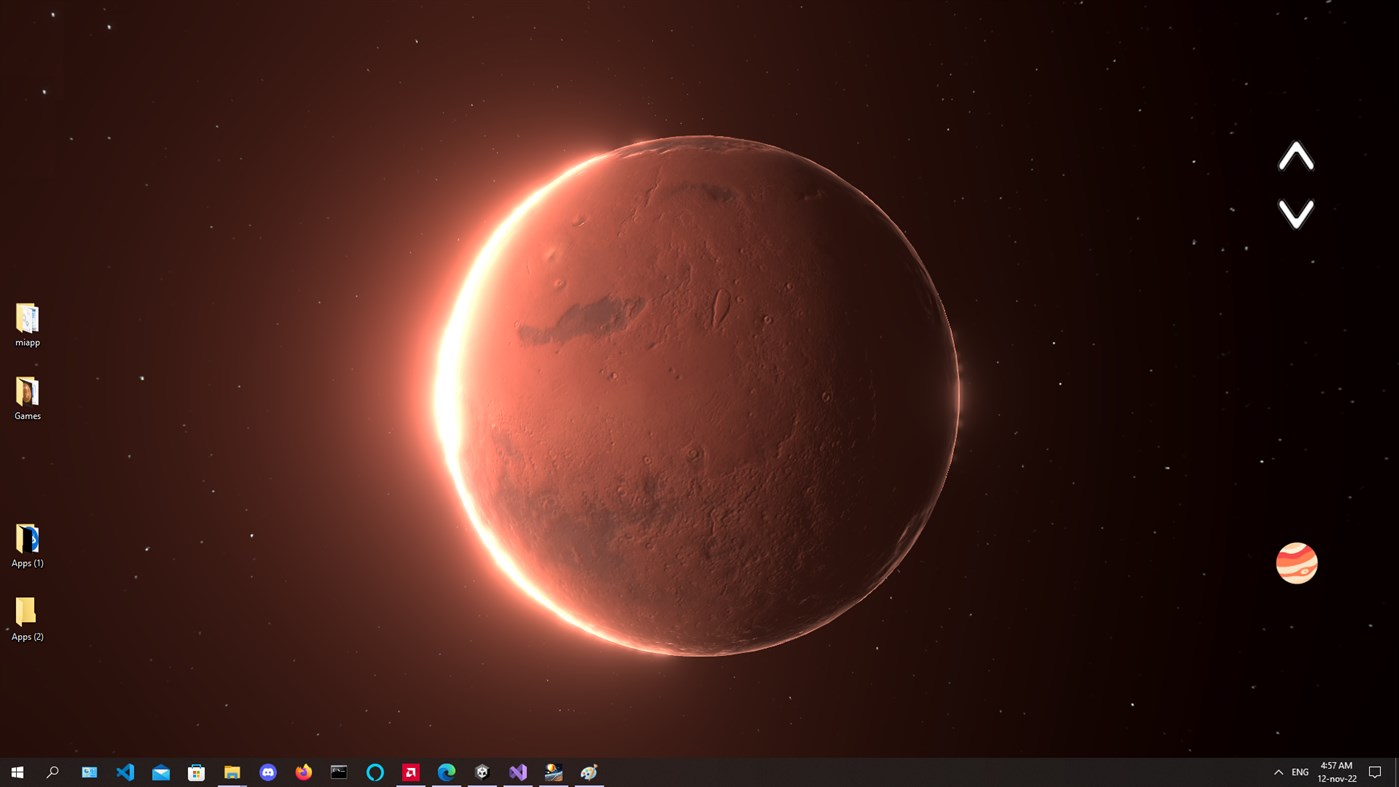Screen dimensions: 1399x787
Task: Open the Action Center notifications
Action: point(1375,771)
